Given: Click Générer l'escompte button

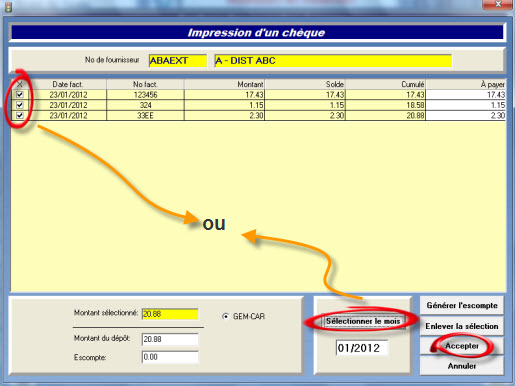Looking at the screenshot, I should coord(462,305).
